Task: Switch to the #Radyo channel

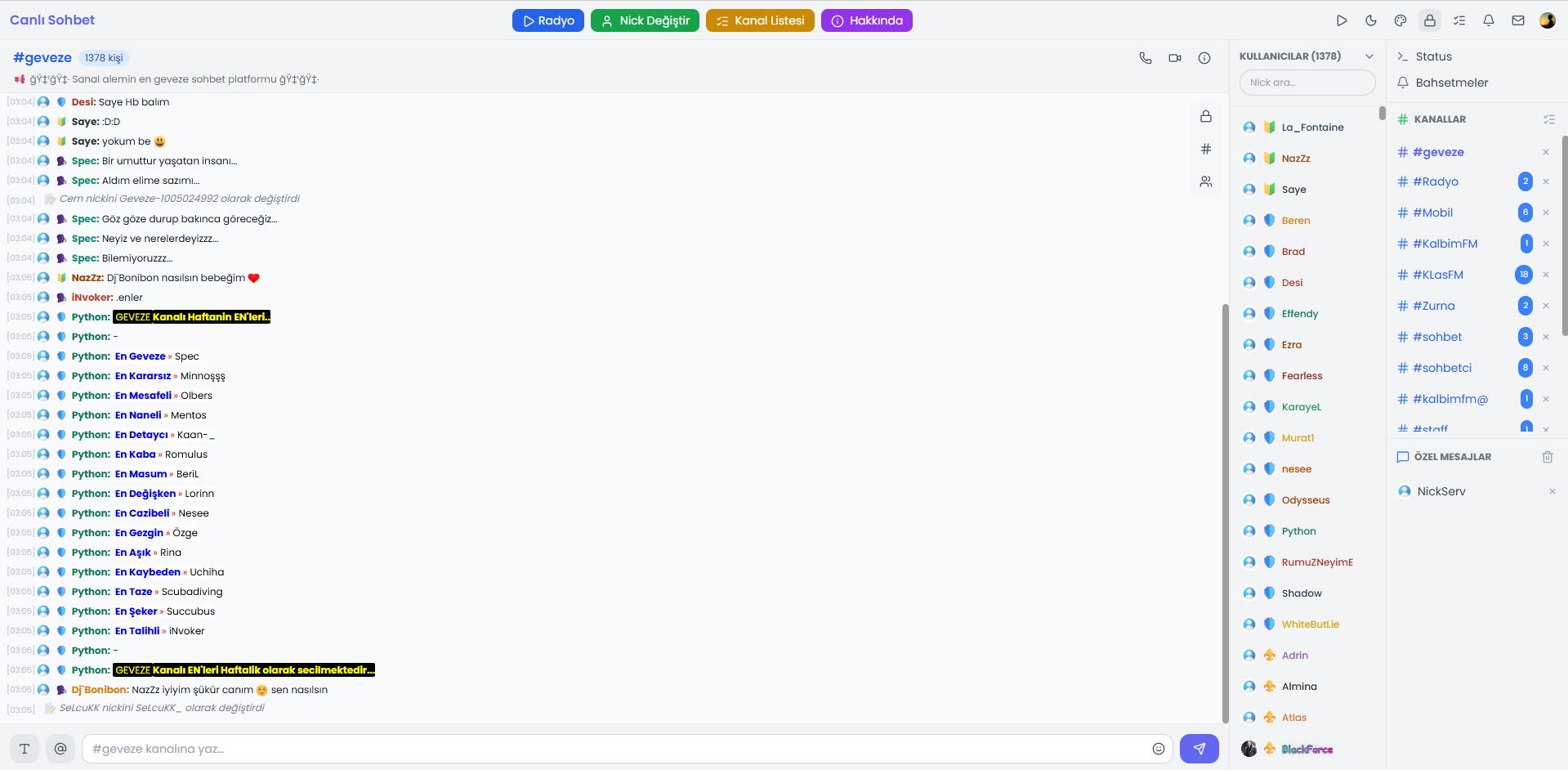Action: tap(1435, 181)
